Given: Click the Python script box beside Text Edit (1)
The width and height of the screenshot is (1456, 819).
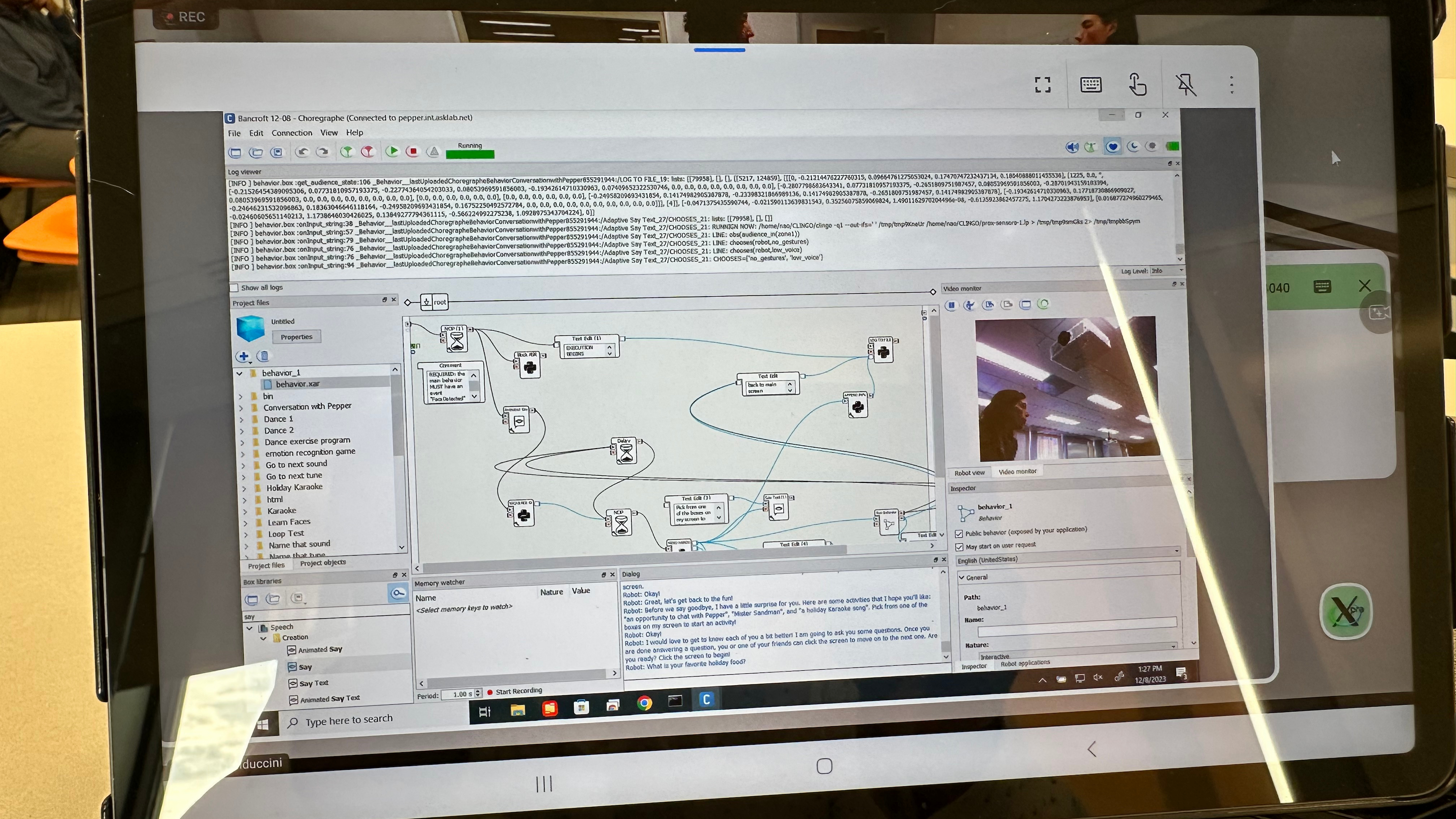Looking at the screenshot, I should (x=530, y=366).
